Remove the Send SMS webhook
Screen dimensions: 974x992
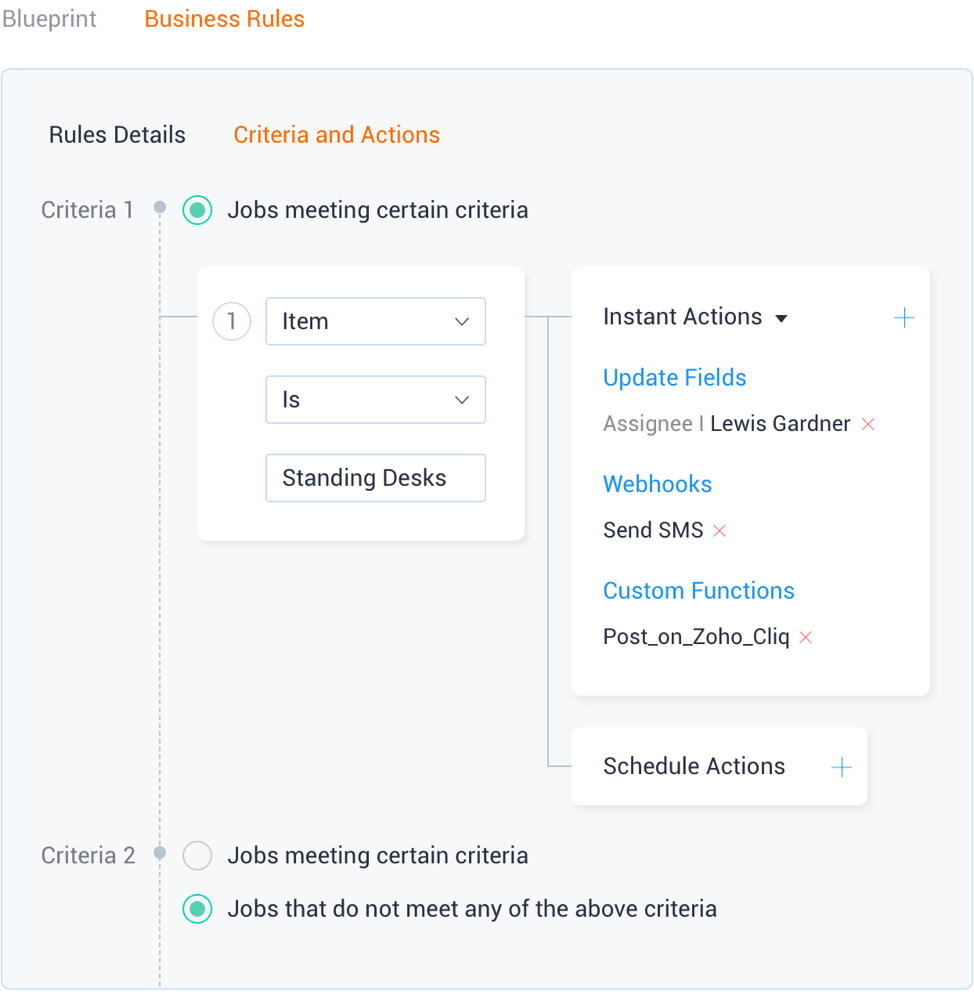coord(719,531)
